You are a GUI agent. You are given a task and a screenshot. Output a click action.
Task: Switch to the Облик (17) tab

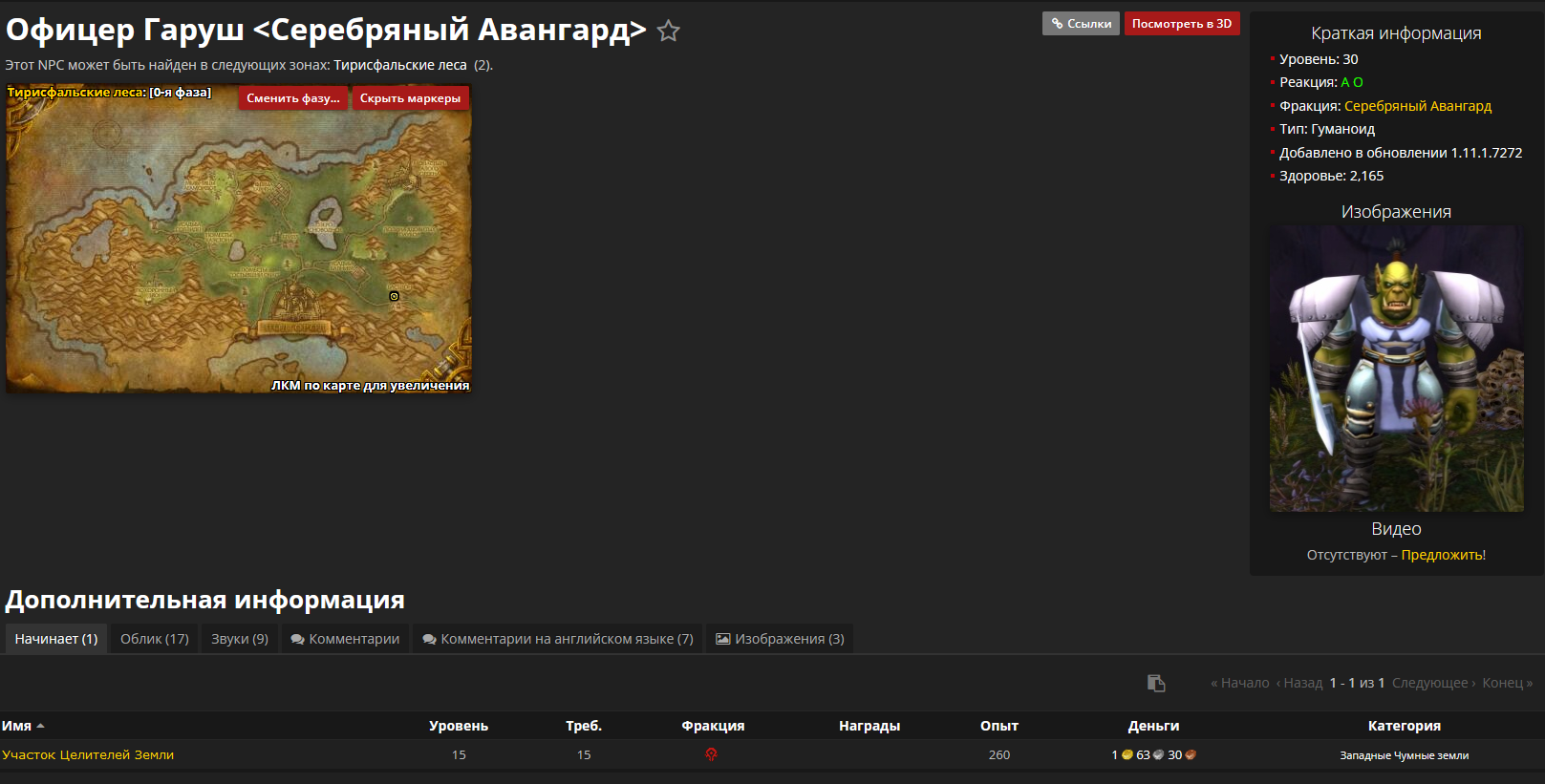pyautogui.click(x=155, y=639)
